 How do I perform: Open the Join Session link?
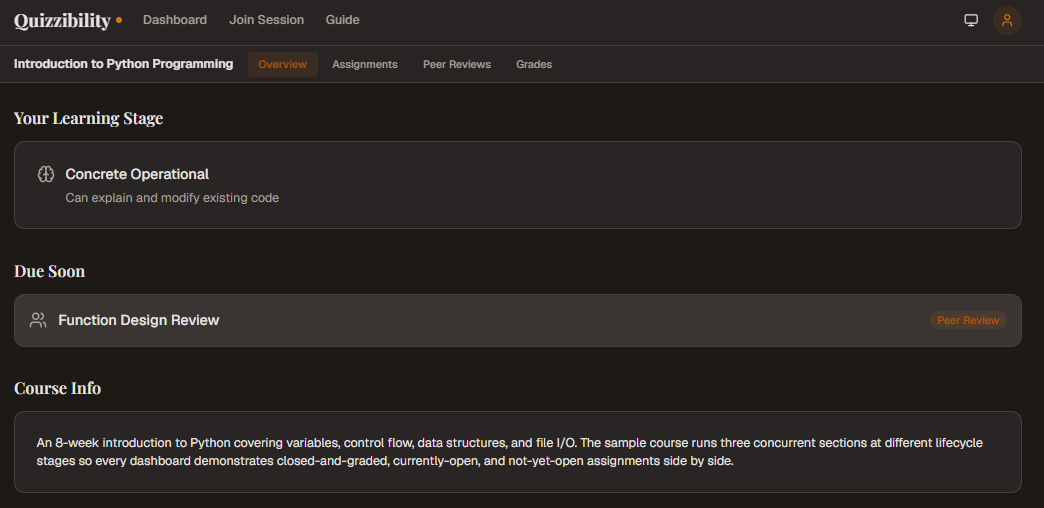click(266, 20)
